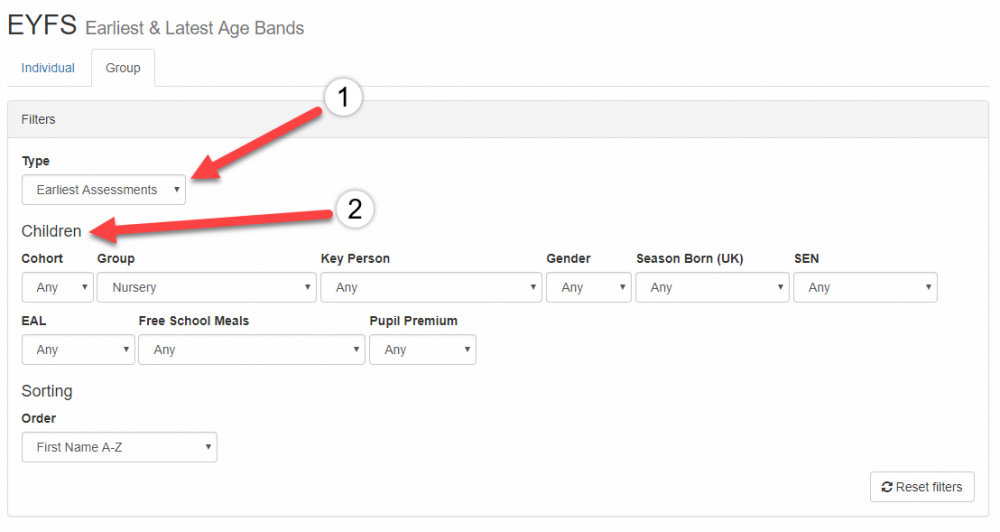
Task: Select the Group tab
Action: point(123,68)
